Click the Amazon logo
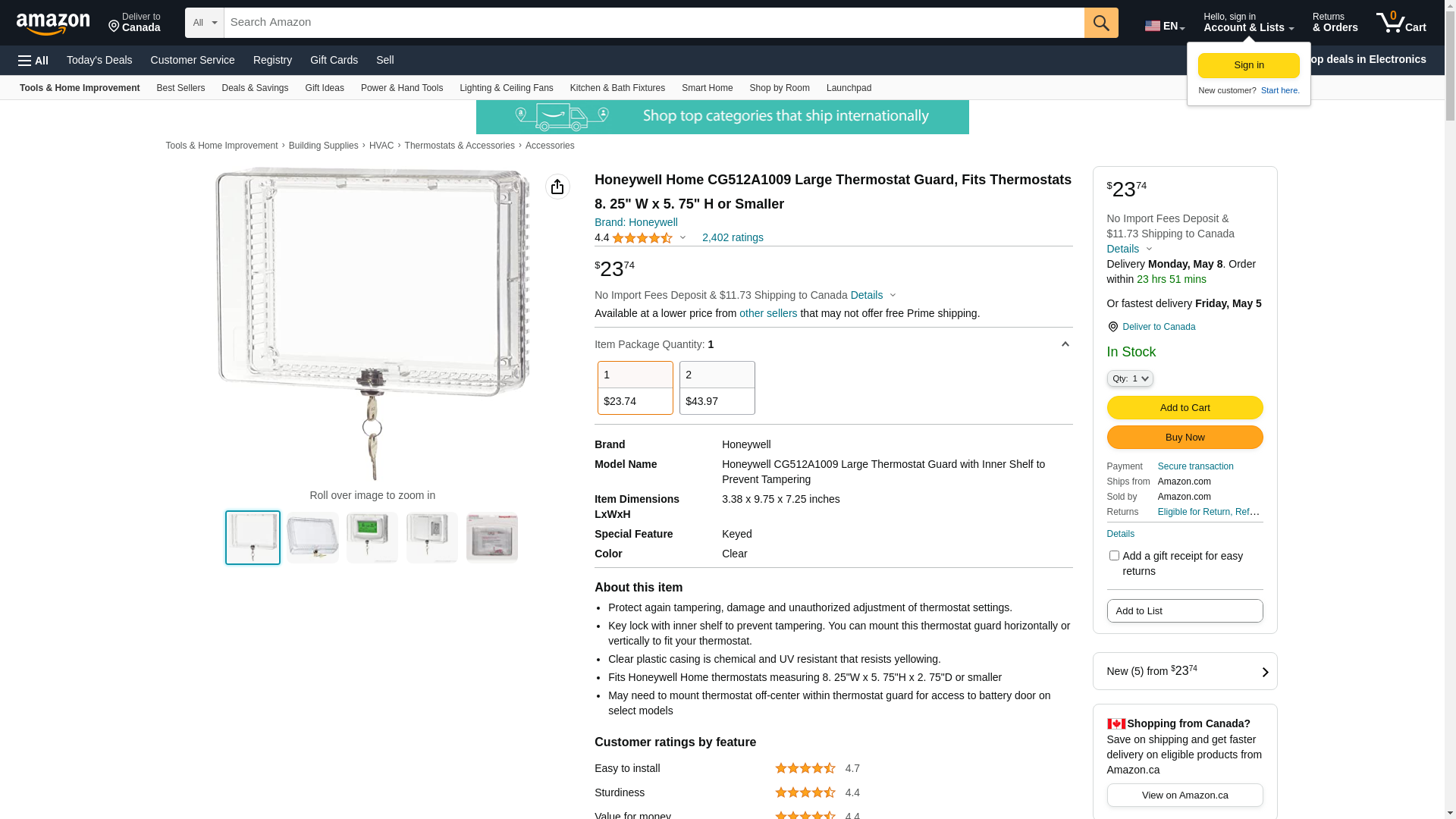The image size is (1456, 819). pyautogui.click(x=53, y=24)
